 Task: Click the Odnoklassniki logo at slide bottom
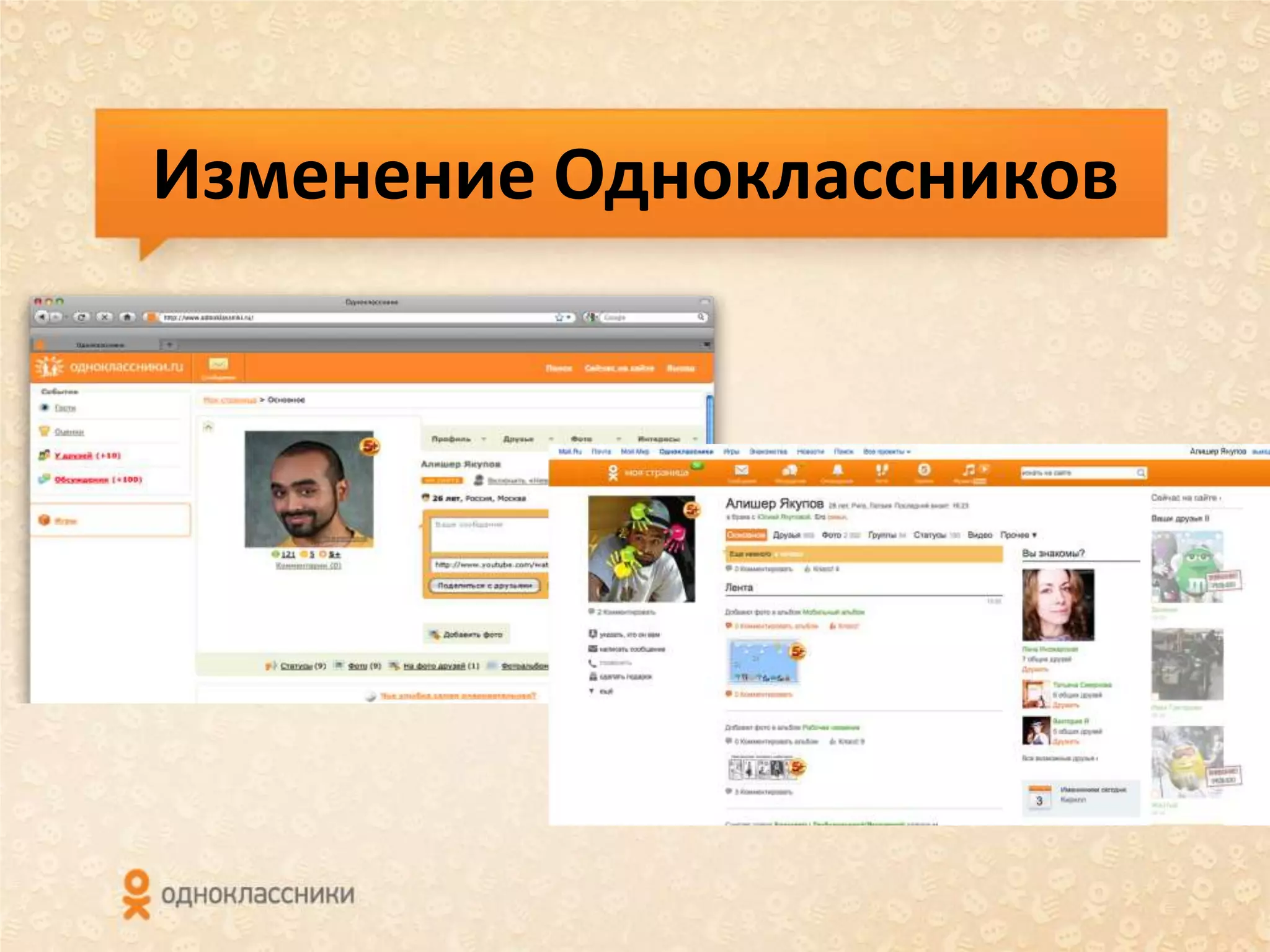click(239, 894)
